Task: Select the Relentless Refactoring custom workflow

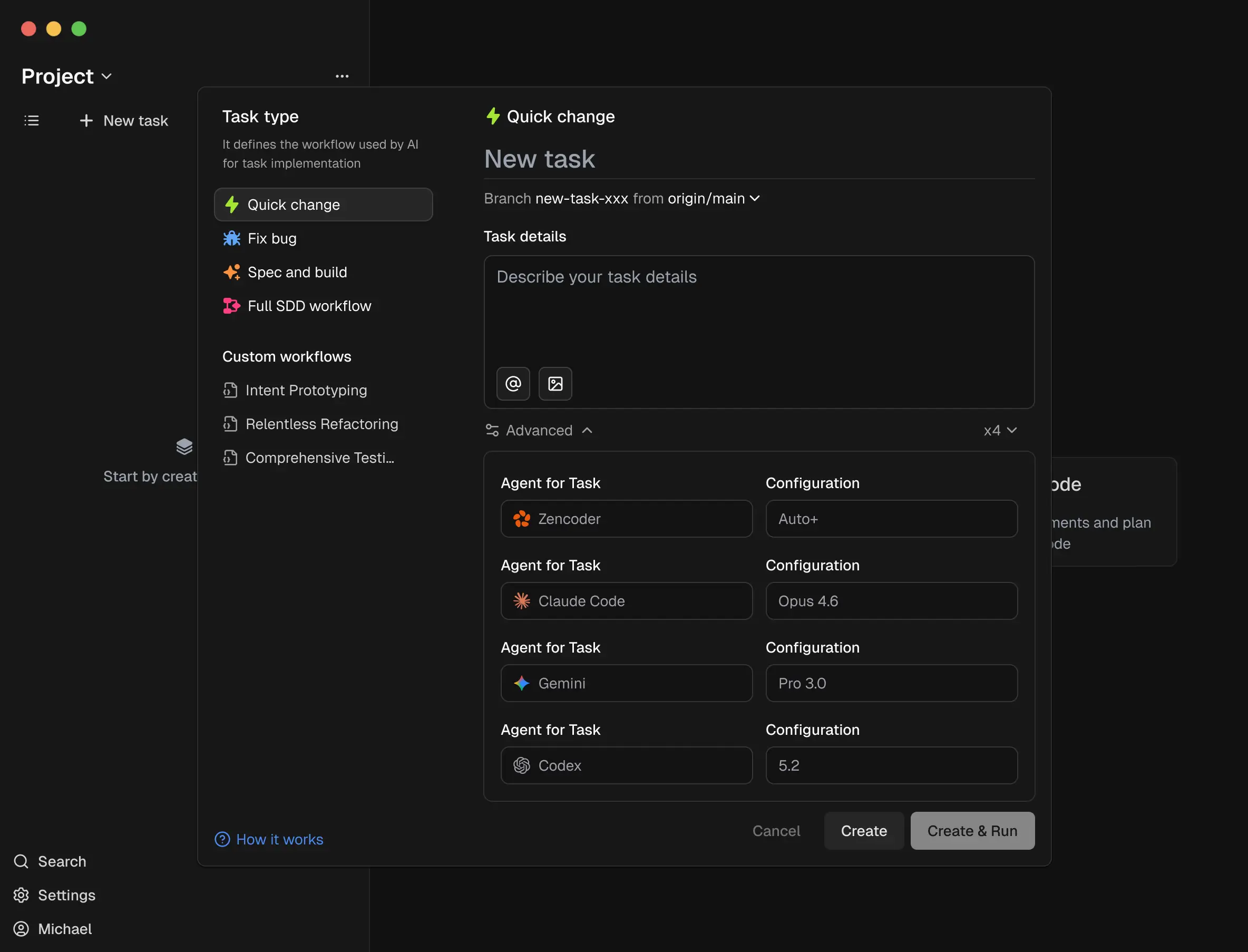Action: 321,424
